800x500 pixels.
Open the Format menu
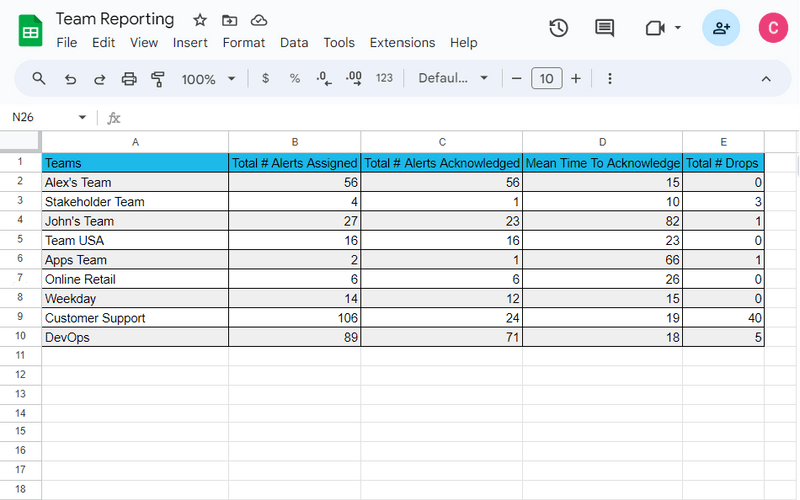click(x=244, y=42)
